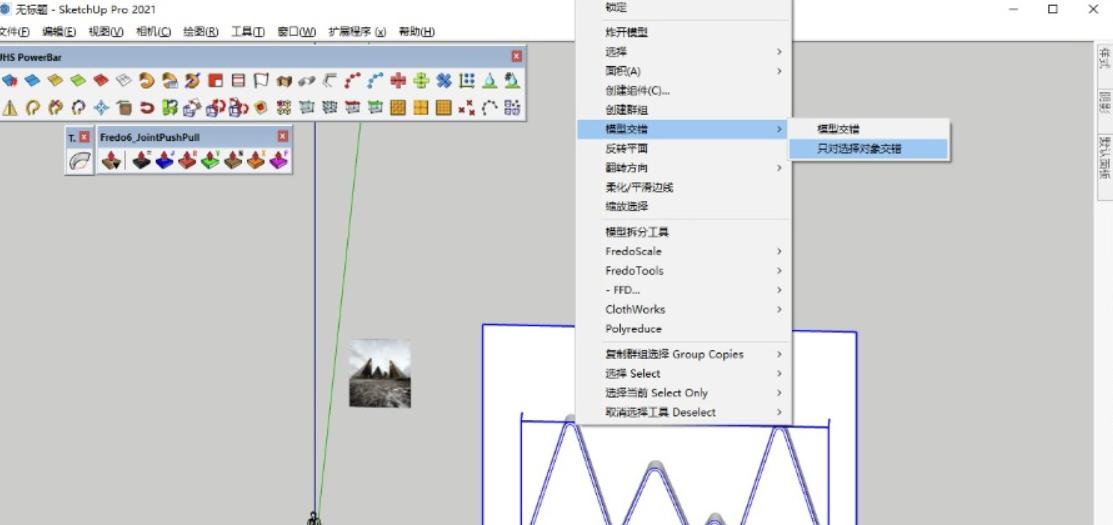Screen dimensions: 1113x525
Task: Click 炸开模型 in the context menu
Action: (x=627, y=32)
